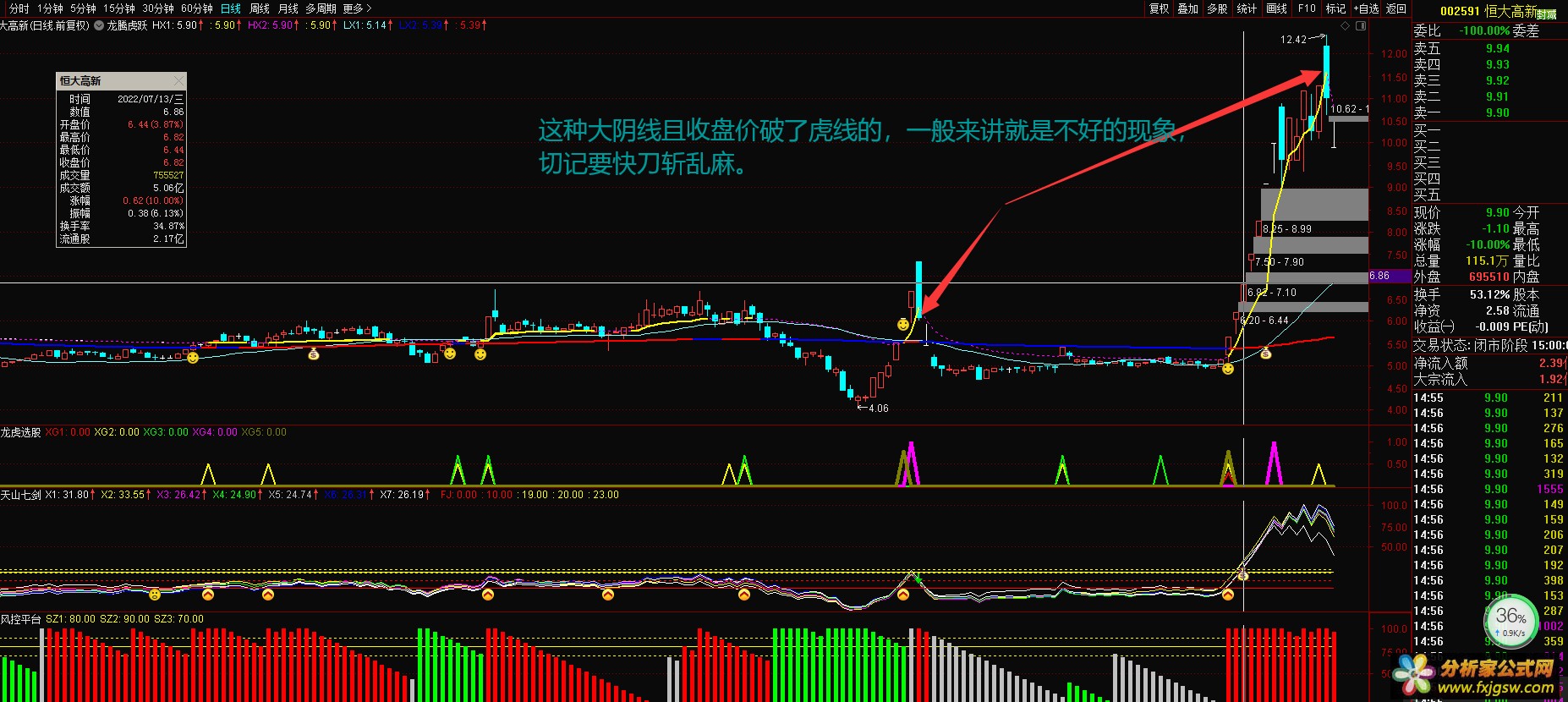Click the 卖五 order book row
This screenshot has height=702, width=1568.
click(1489, 48)
